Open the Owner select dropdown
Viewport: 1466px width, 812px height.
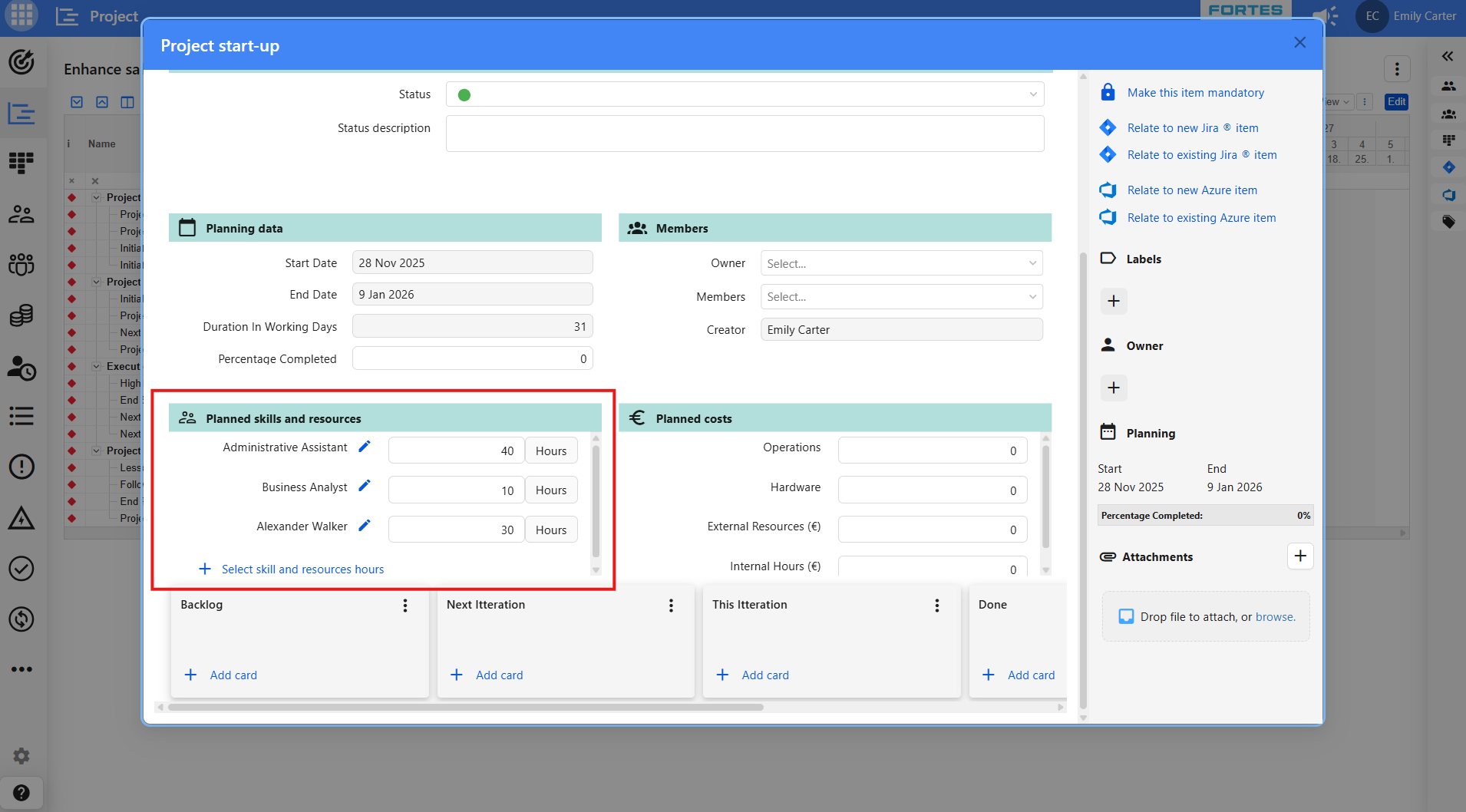click(901, 263)
